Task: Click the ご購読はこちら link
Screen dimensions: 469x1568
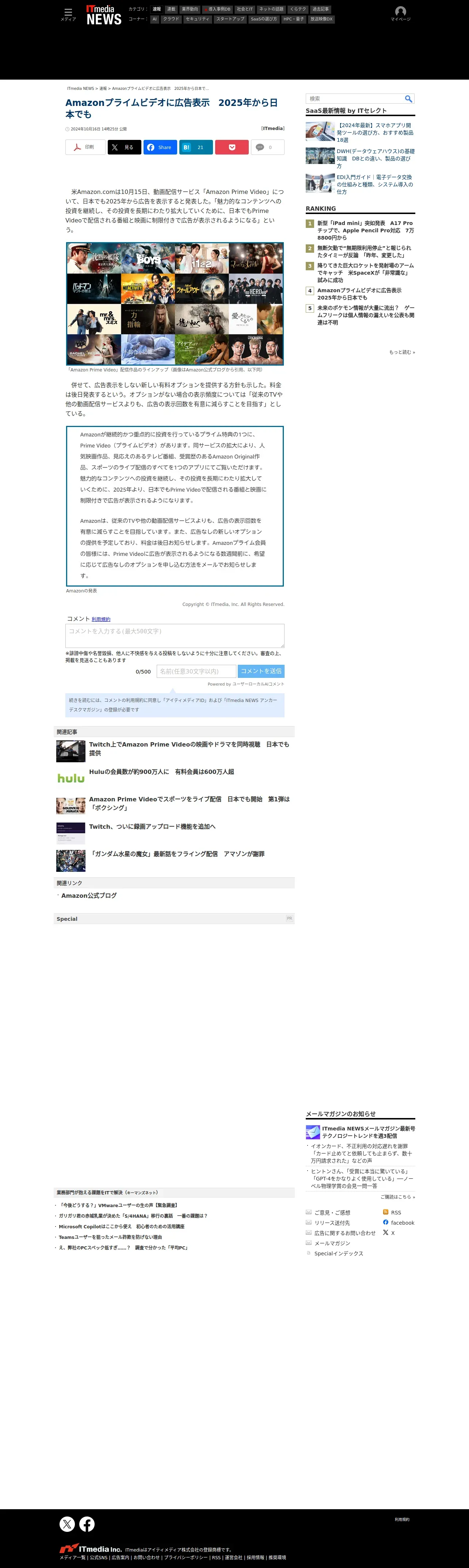Action: [398, 1197]
